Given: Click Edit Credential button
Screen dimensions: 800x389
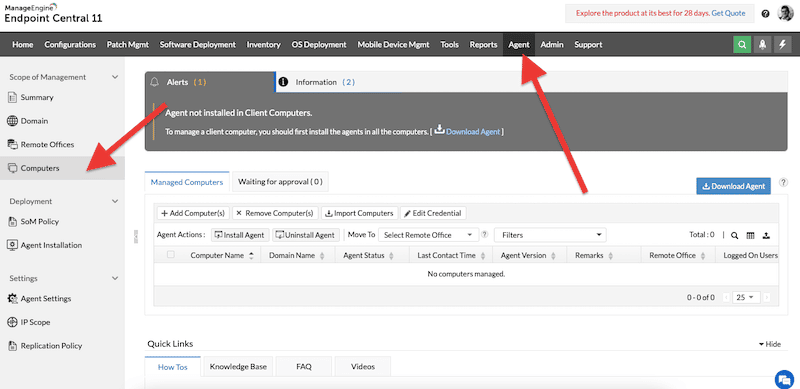Looking at the screenshot, I should (x=433, y=213).
